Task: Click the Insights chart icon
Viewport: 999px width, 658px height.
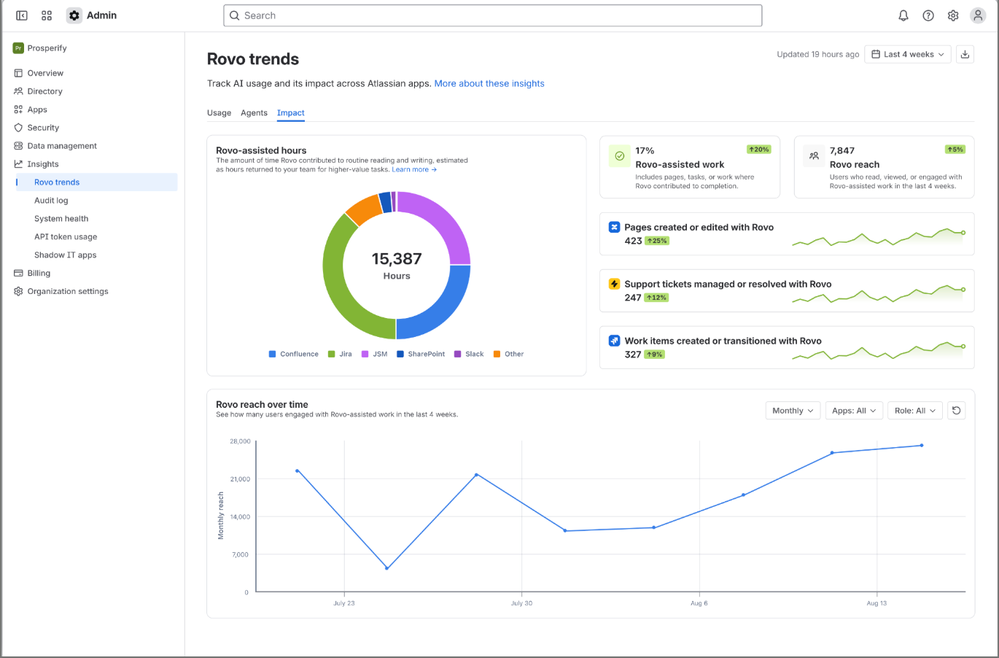Action: [x=18, y=164]
